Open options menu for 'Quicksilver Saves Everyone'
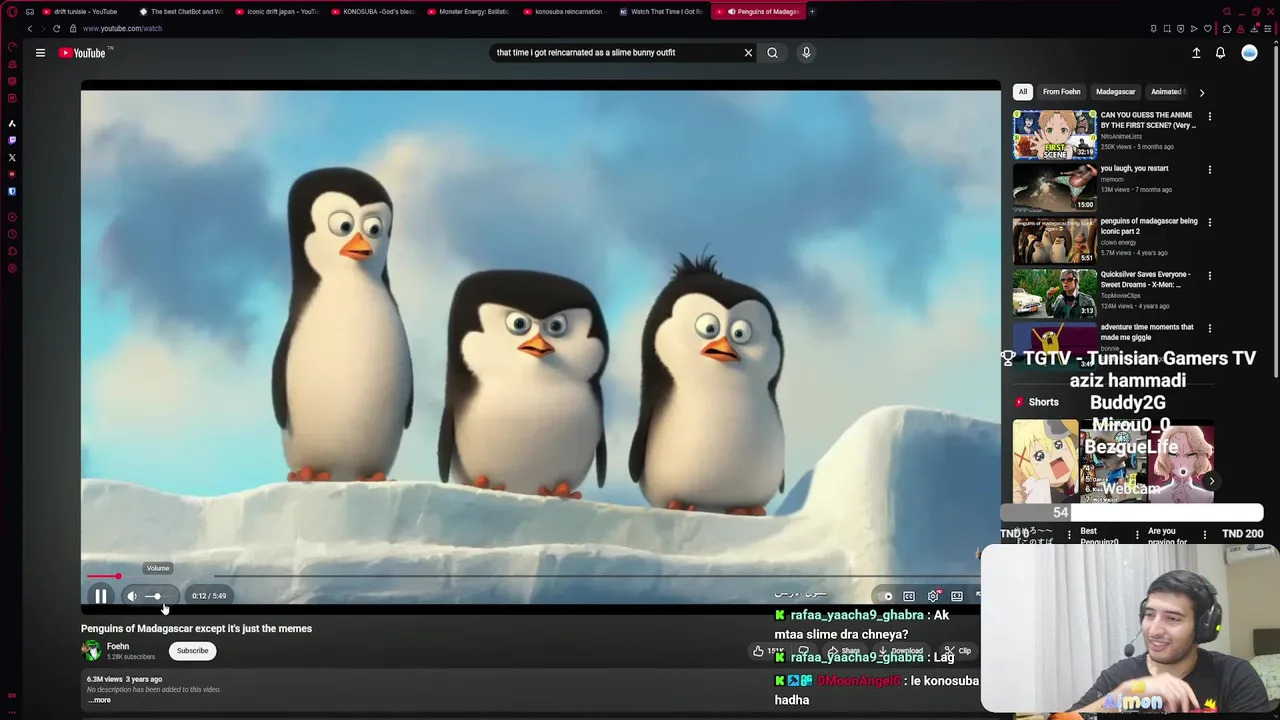 pos(1209,275)
